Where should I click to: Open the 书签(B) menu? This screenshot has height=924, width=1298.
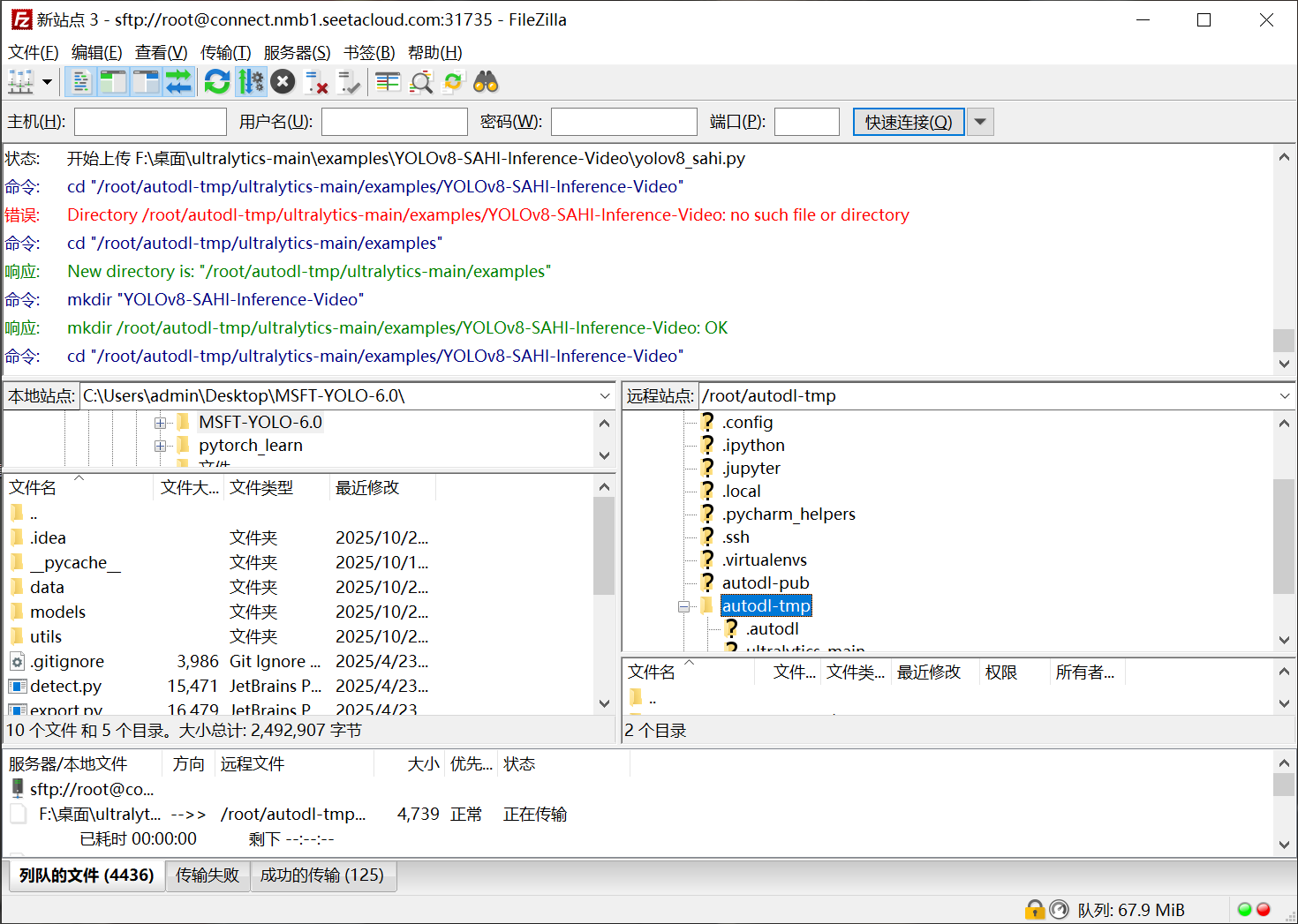pos(370,53)
